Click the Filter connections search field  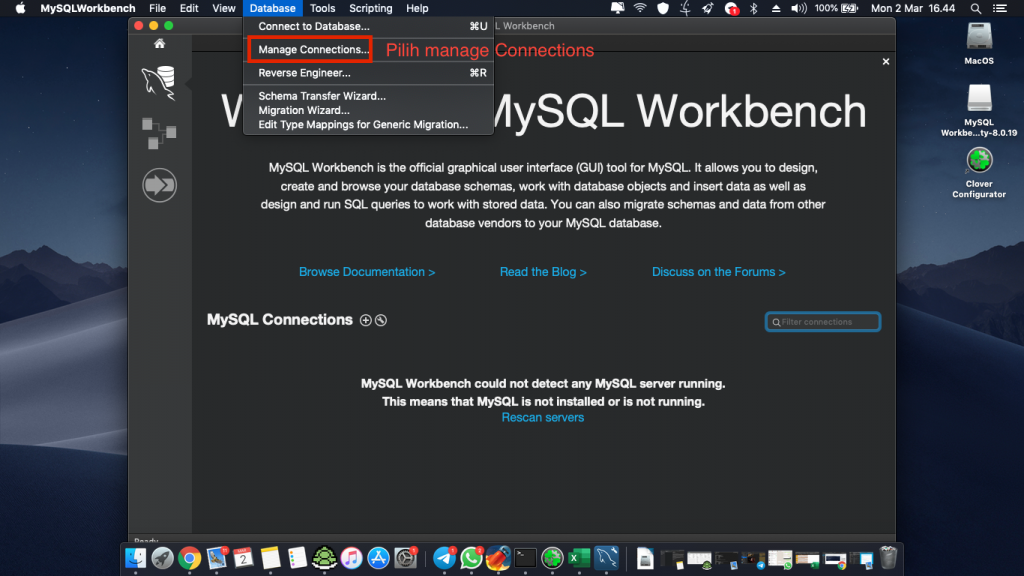click(822, 321)
